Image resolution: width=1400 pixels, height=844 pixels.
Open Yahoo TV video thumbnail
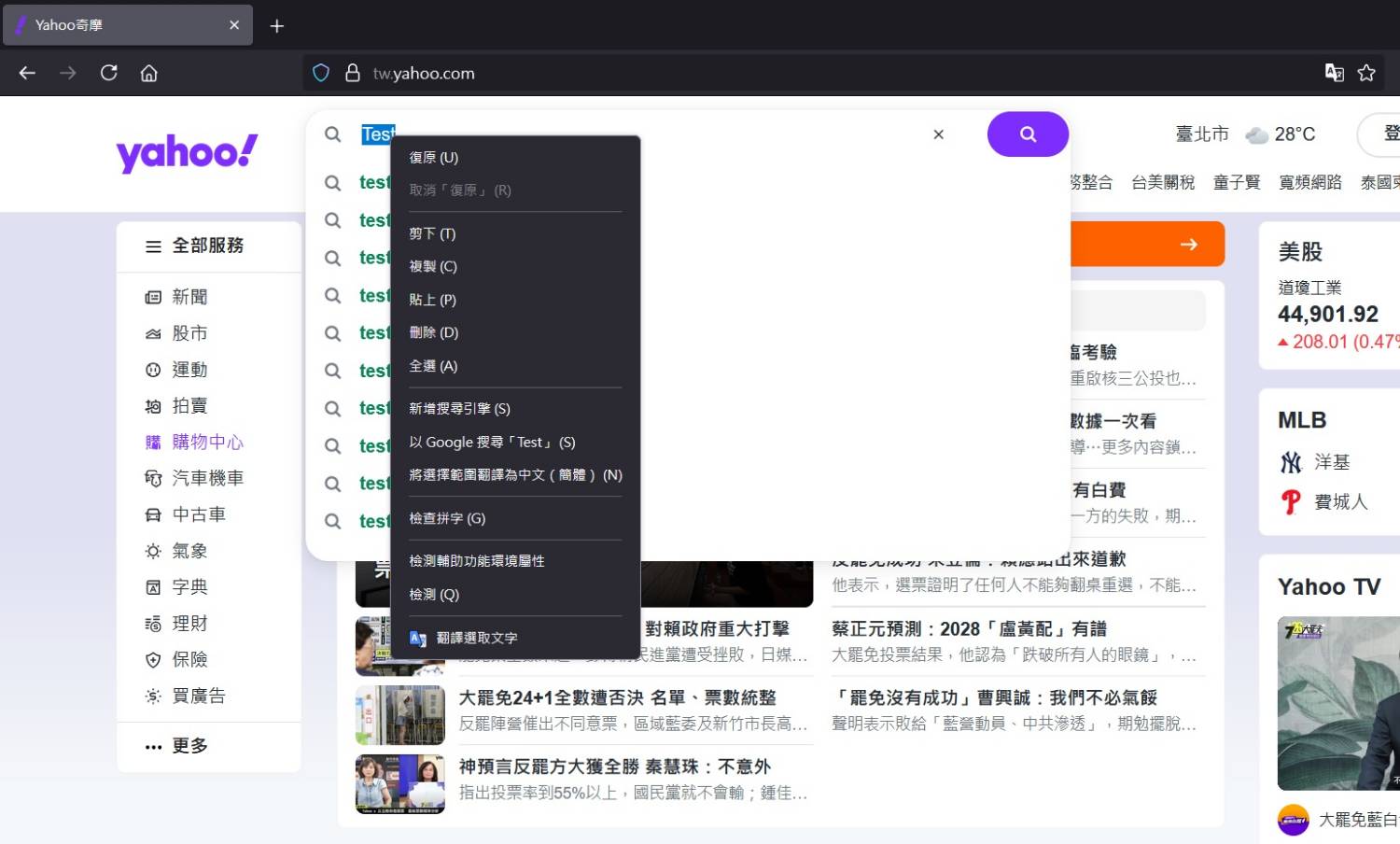pyautogui.click(x=1338, y=703)
